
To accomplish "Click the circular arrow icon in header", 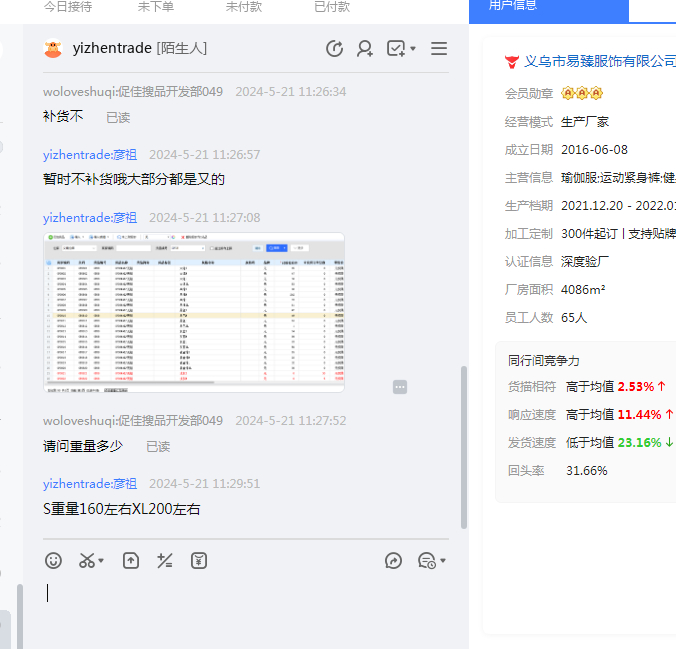I will coord(335,49).
